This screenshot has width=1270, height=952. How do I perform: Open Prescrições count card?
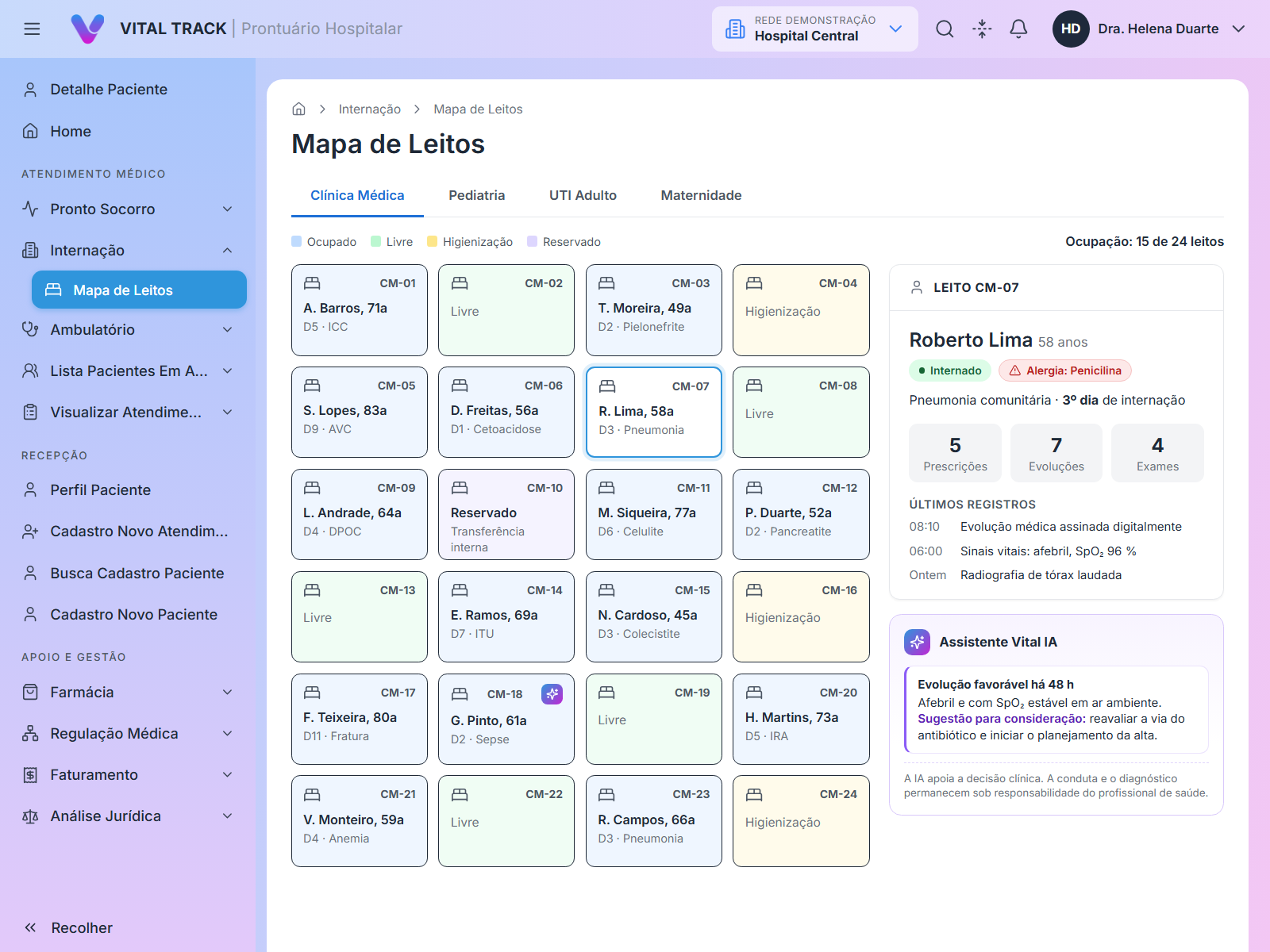coord(955,453)
